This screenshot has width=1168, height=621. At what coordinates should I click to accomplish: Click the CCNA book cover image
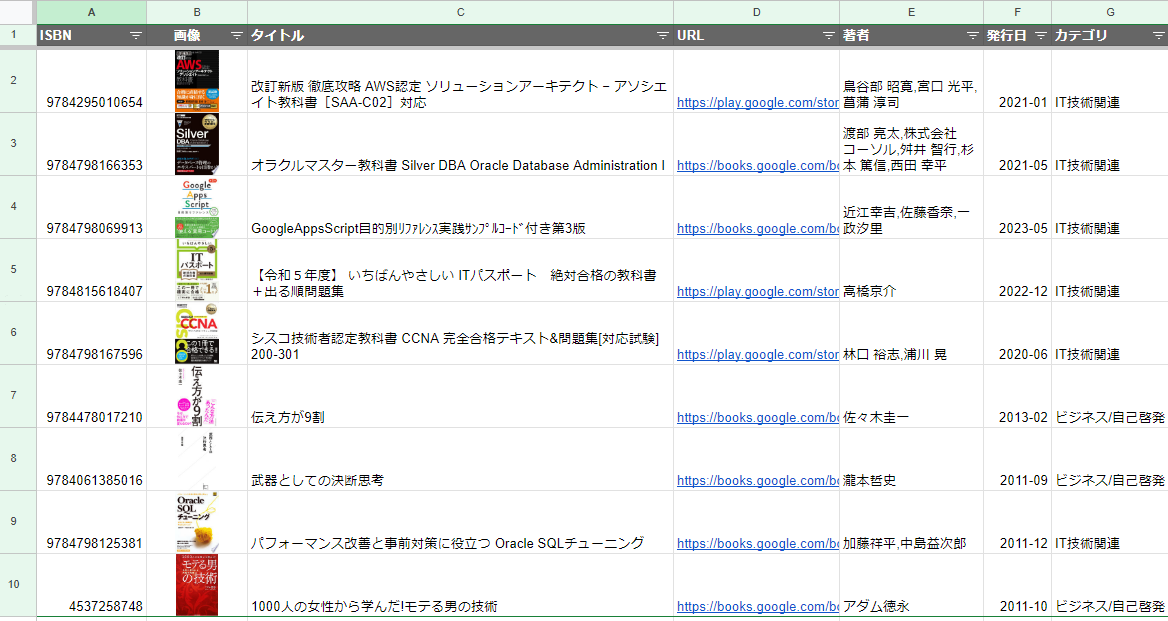point(197,333)
